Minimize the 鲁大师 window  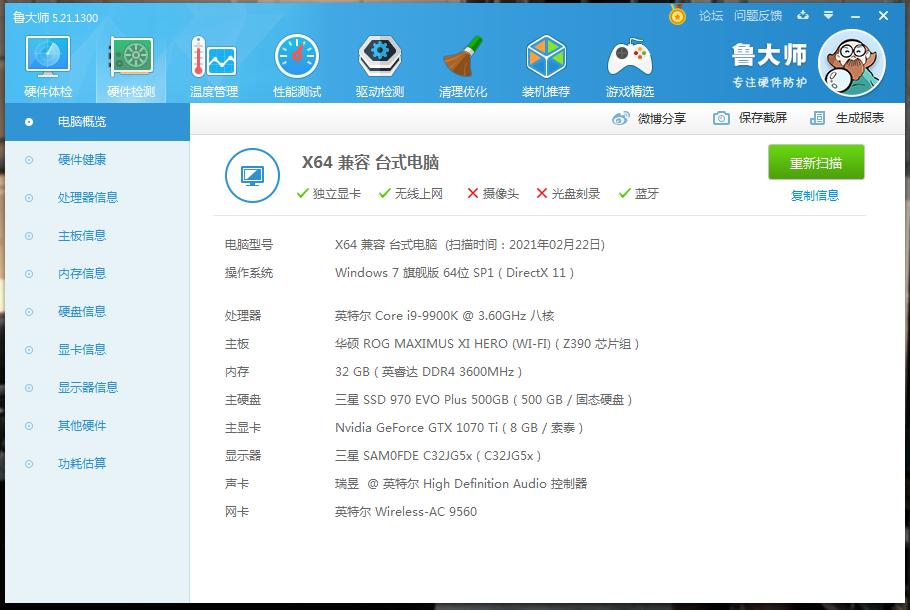[855, 16]
